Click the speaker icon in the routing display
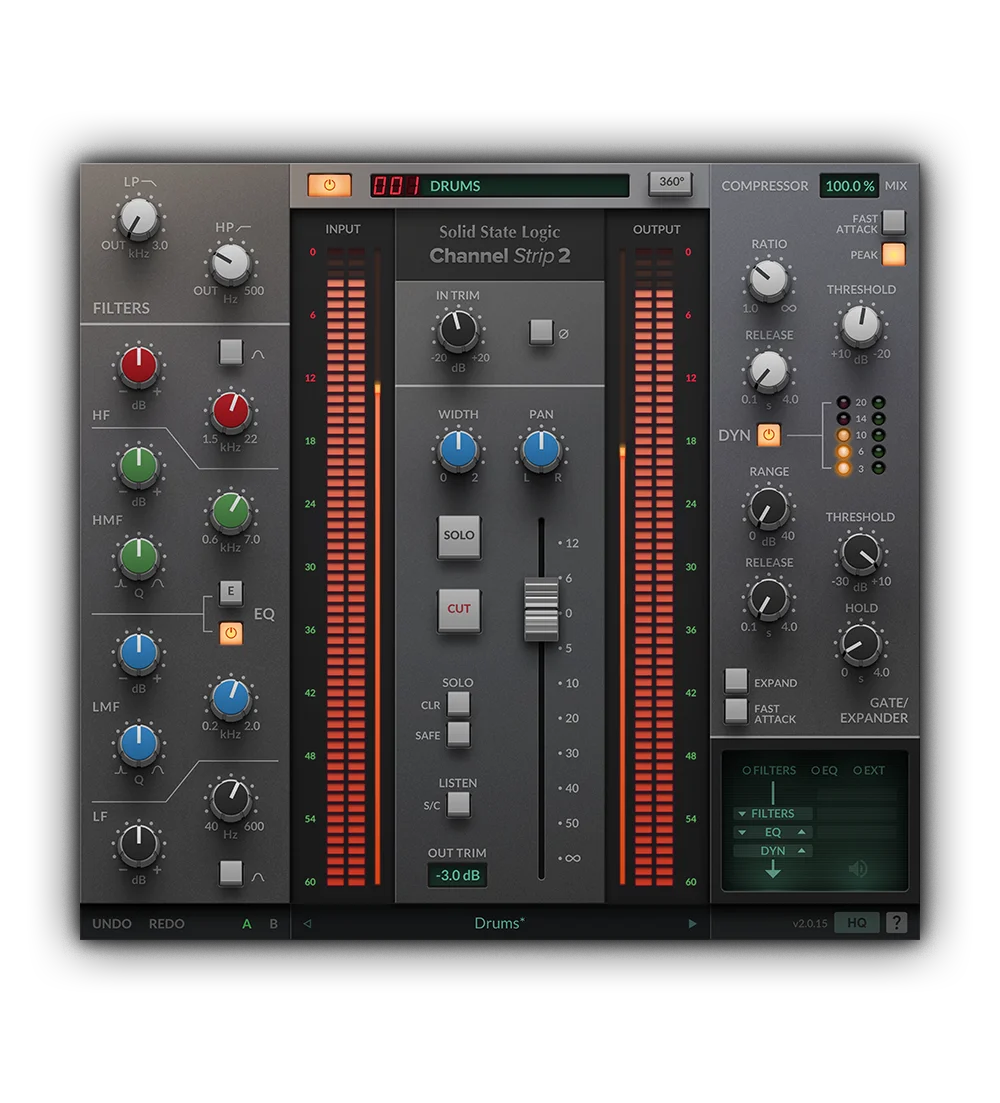 [x=858, y=868]
